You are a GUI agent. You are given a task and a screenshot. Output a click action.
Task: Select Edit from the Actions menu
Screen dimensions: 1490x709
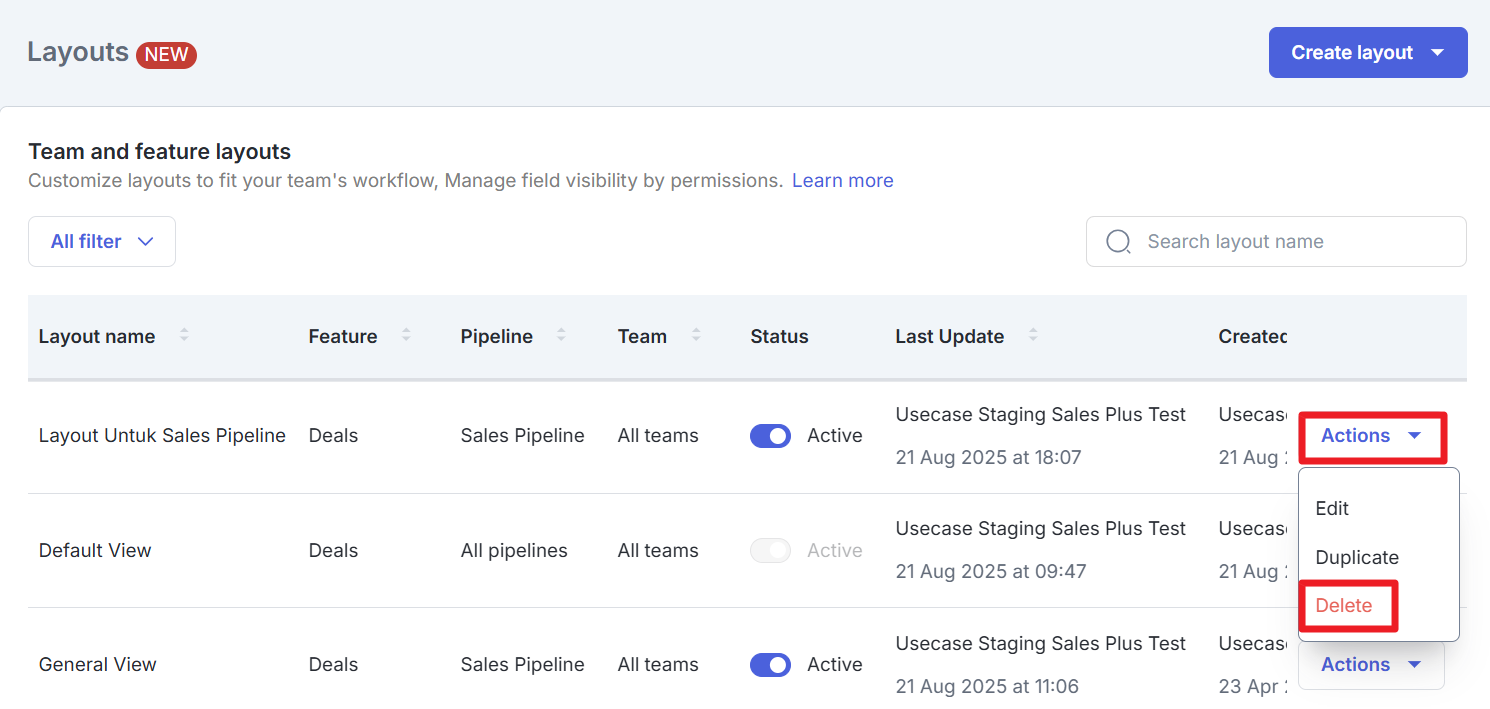[x=1332, y=508]
